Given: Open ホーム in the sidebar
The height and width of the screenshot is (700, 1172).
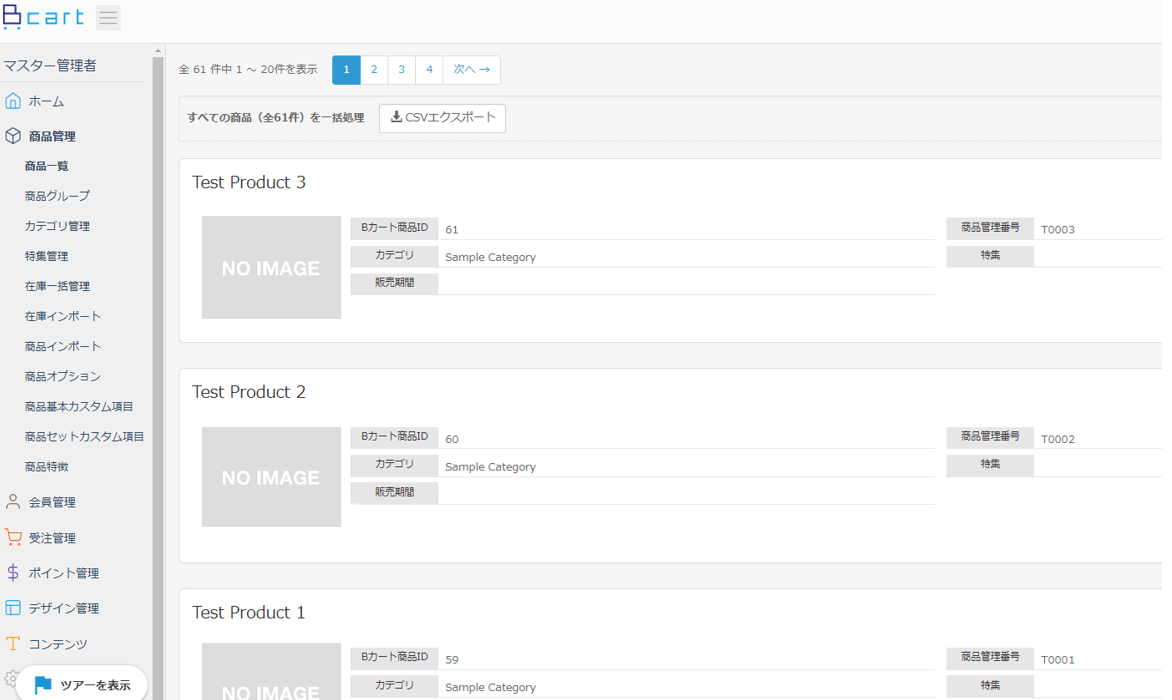Looking at the screenshot, I should (x=46, y=102).
